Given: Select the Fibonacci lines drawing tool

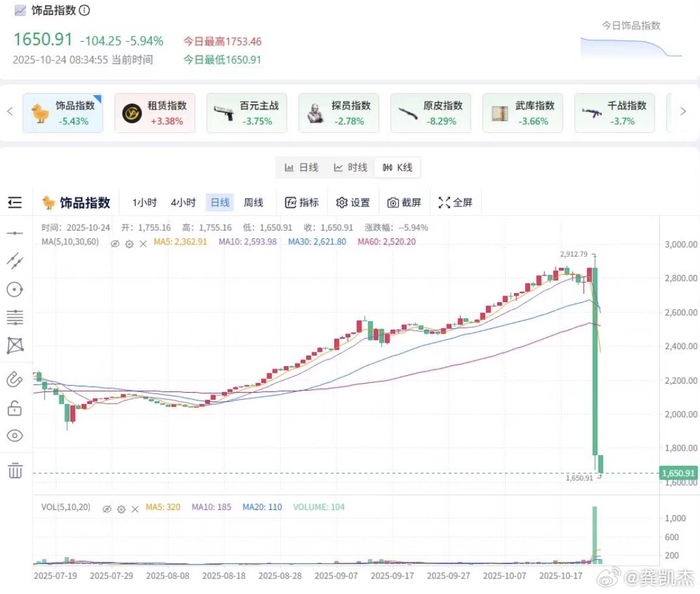Looking at the screenshot, I should click(15, 319).
